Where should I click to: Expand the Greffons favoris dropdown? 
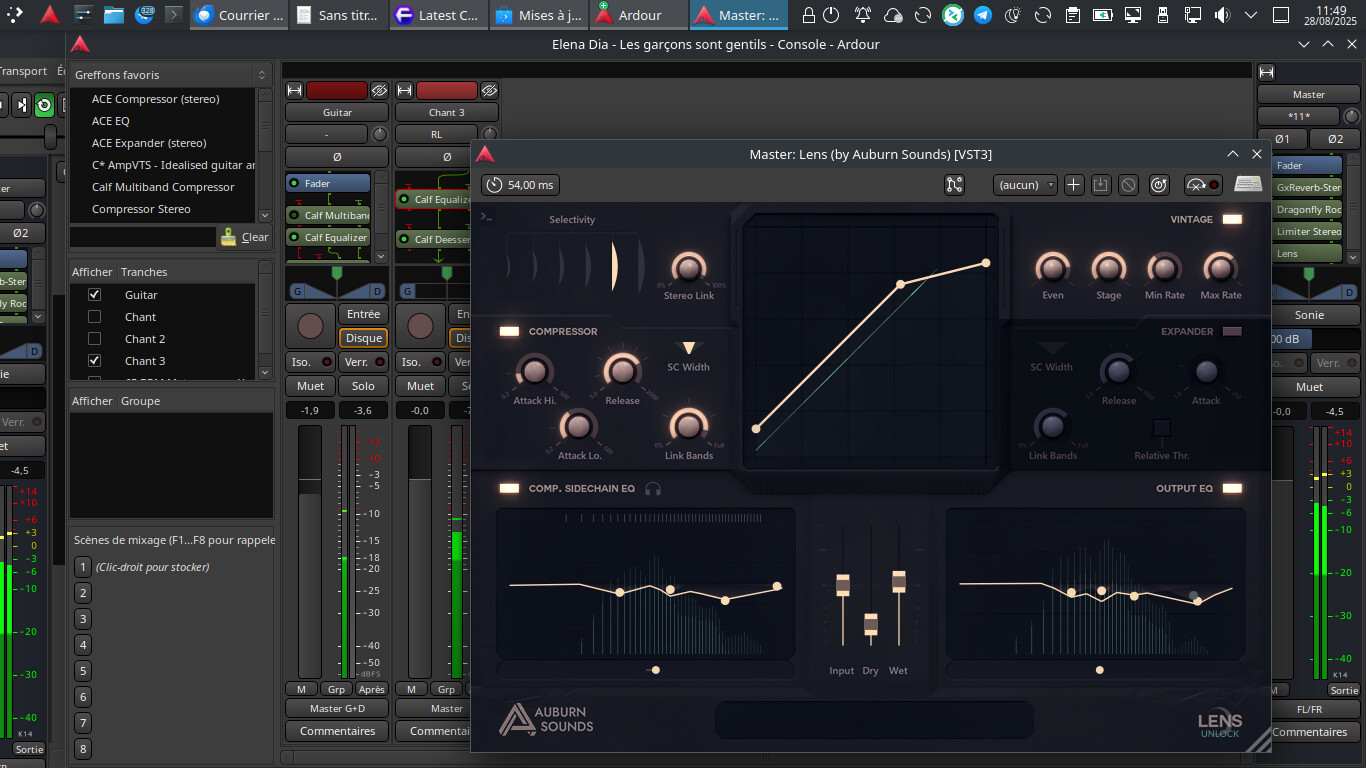[262, 75]
